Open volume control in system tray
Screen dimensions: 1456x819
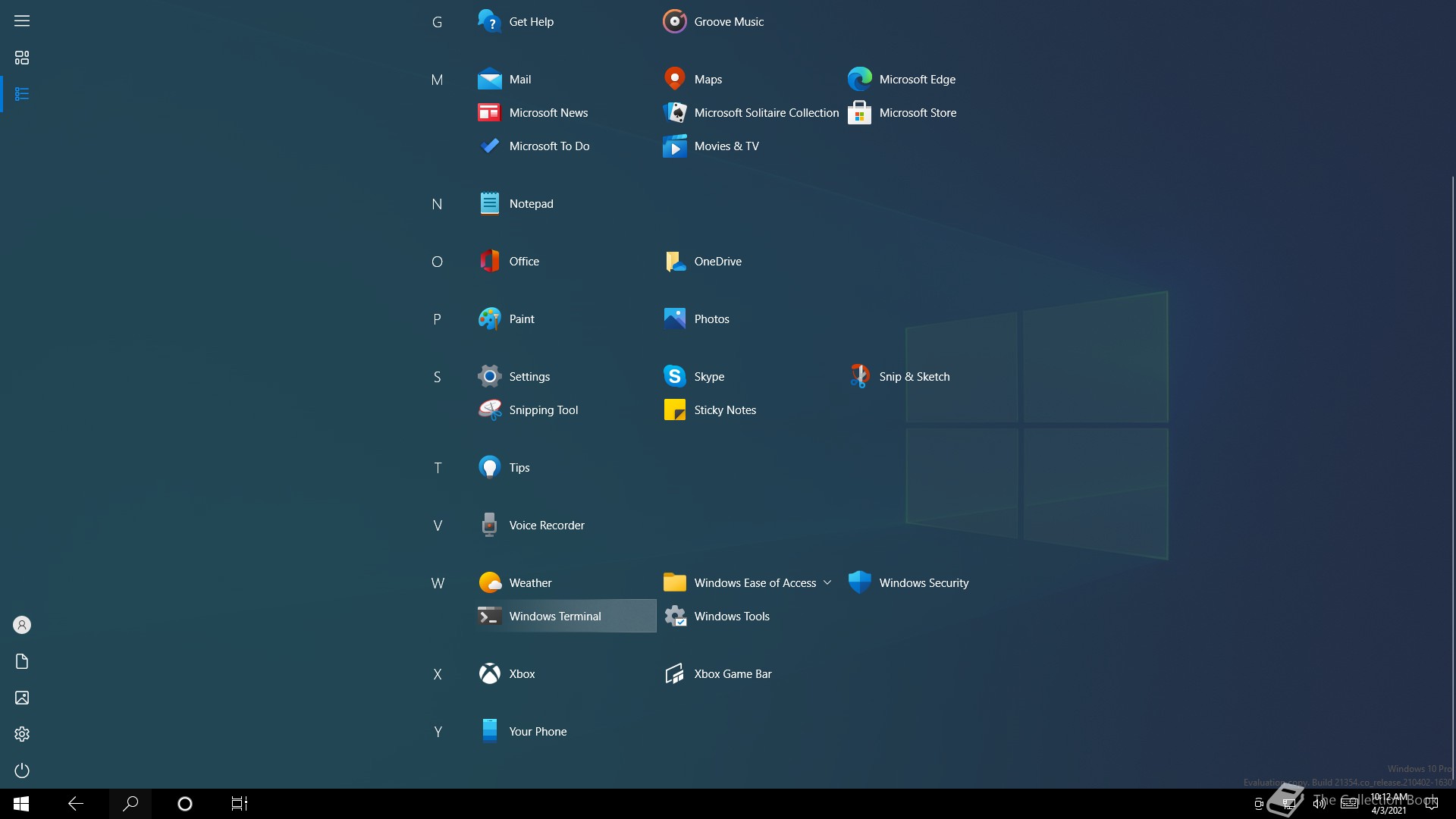point(1319,804)
